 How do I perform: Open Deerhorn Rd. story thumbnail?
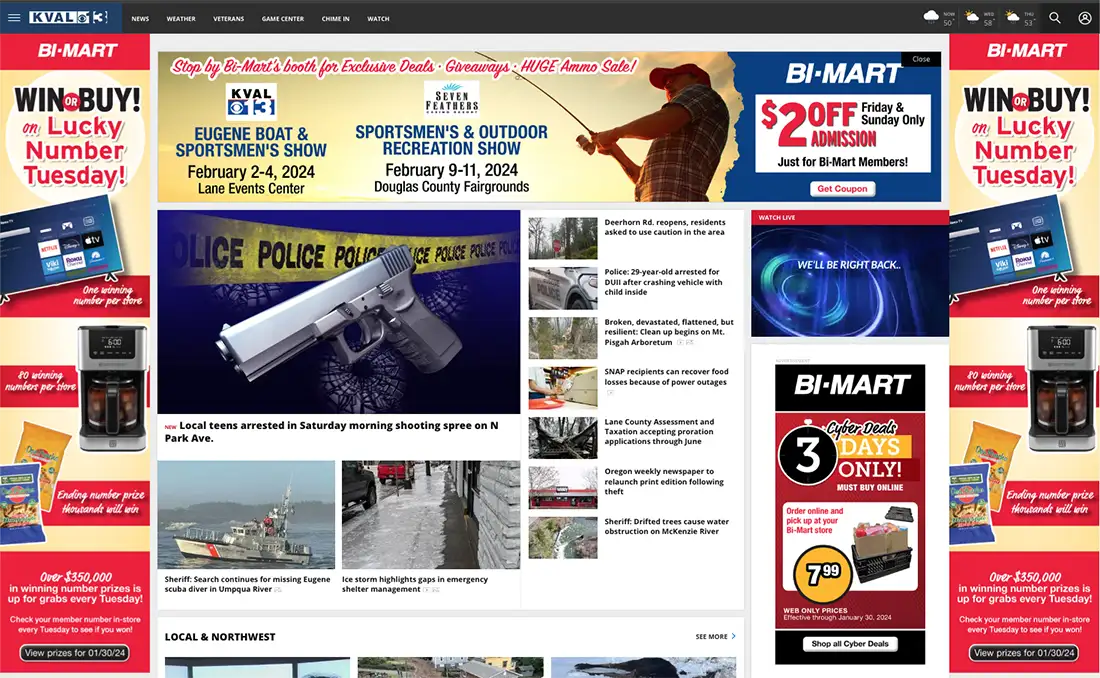(563, 238)
